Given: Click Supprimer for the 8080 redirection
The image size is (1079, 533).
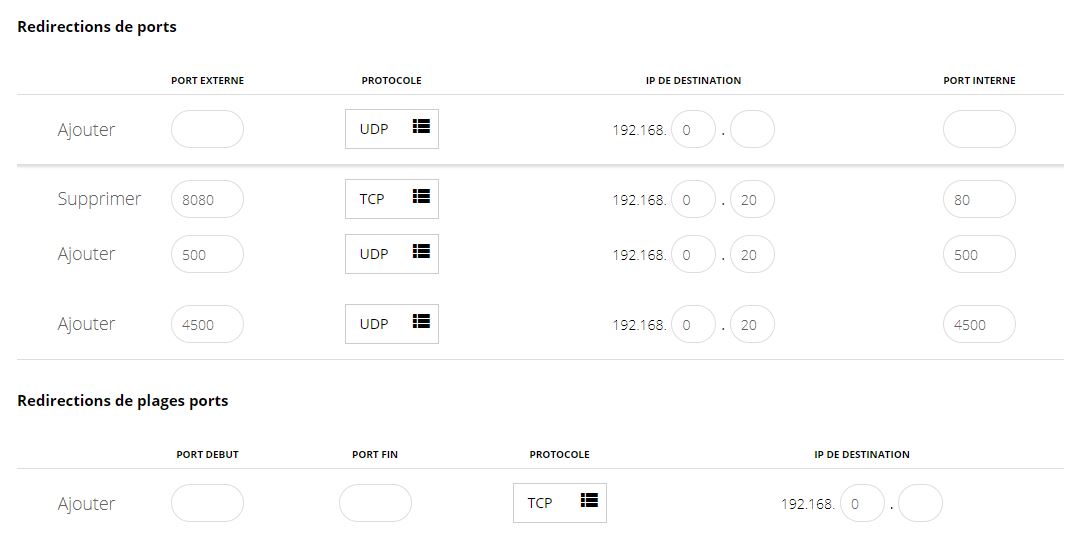Looking at the screenshot, I should (99, 199).
